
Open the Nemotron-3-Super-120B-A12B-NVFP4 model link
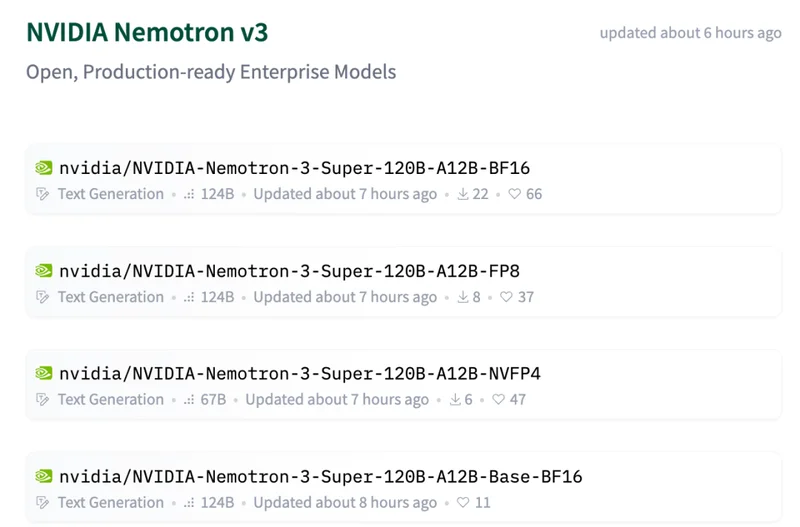pos(299,374)
